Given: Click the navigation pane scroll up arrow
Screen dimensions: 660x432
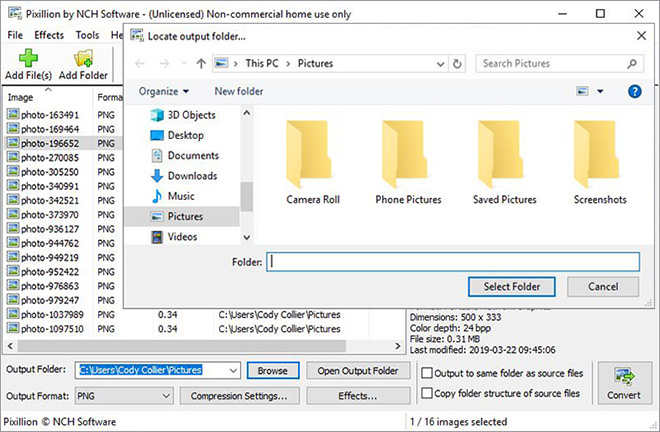Looking at the screenshot, I should pyautogui.click(x=247, y=113).
